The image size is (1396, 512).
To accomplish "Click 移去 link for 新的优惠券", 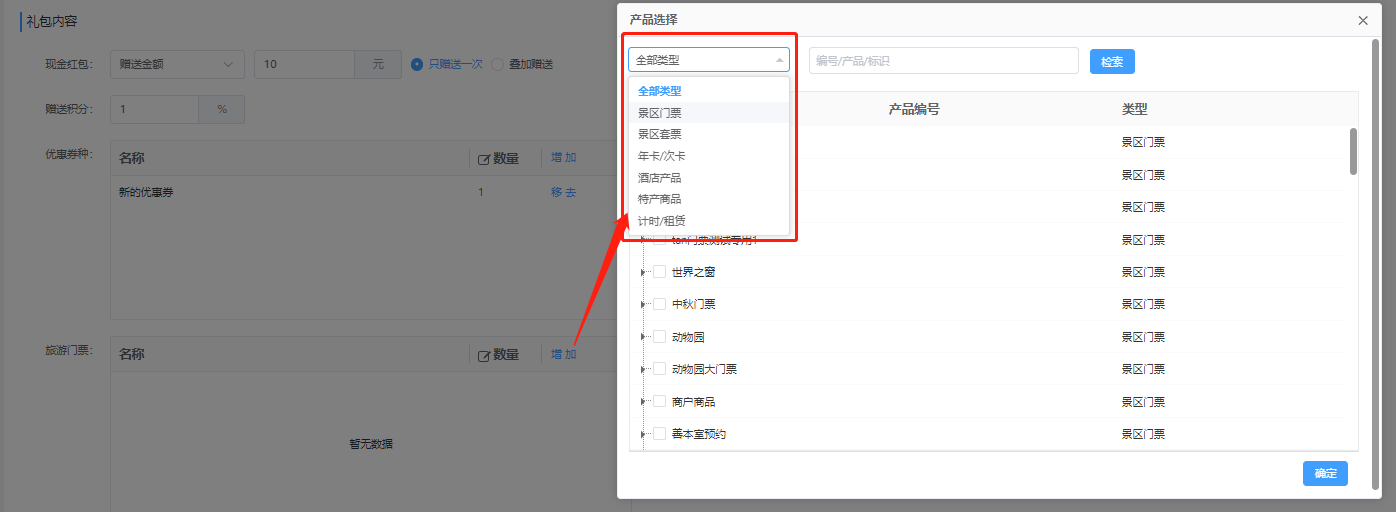I will [563, 192].
